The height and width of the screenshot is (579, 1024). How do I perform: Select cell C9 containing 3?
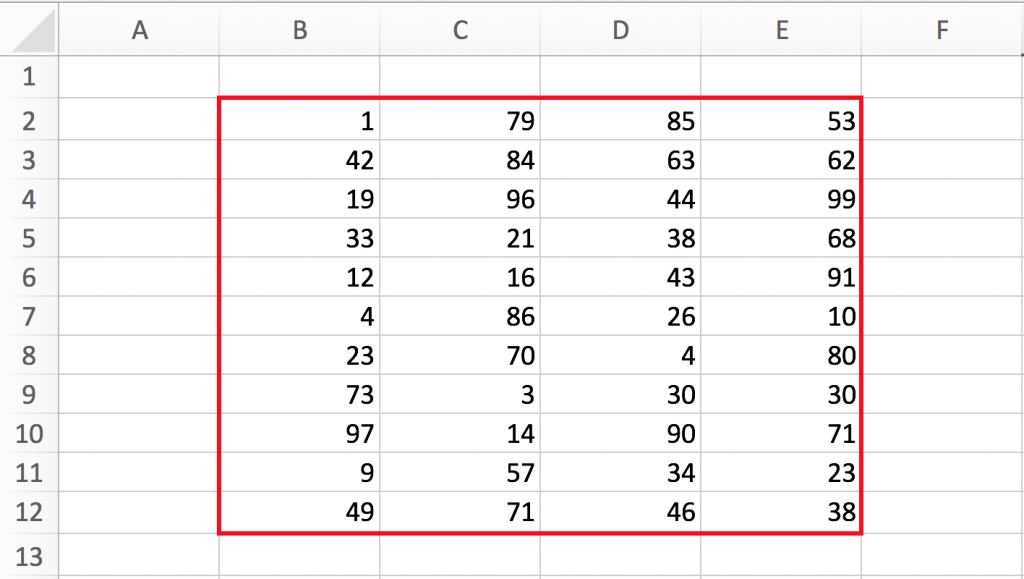460,394
